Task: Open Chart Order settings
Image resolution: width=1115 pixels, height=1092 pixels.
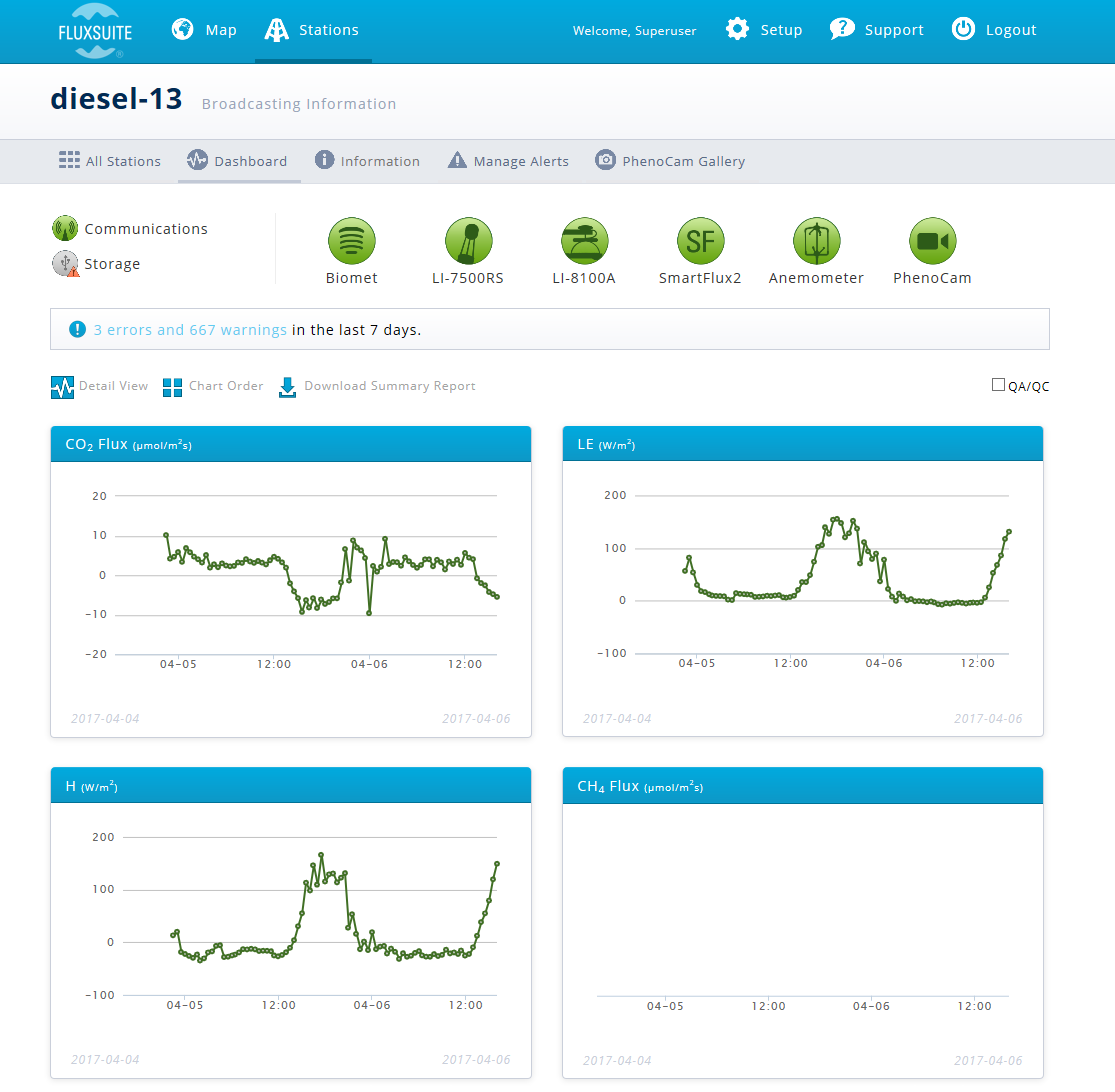Action: tap(213, 386)
